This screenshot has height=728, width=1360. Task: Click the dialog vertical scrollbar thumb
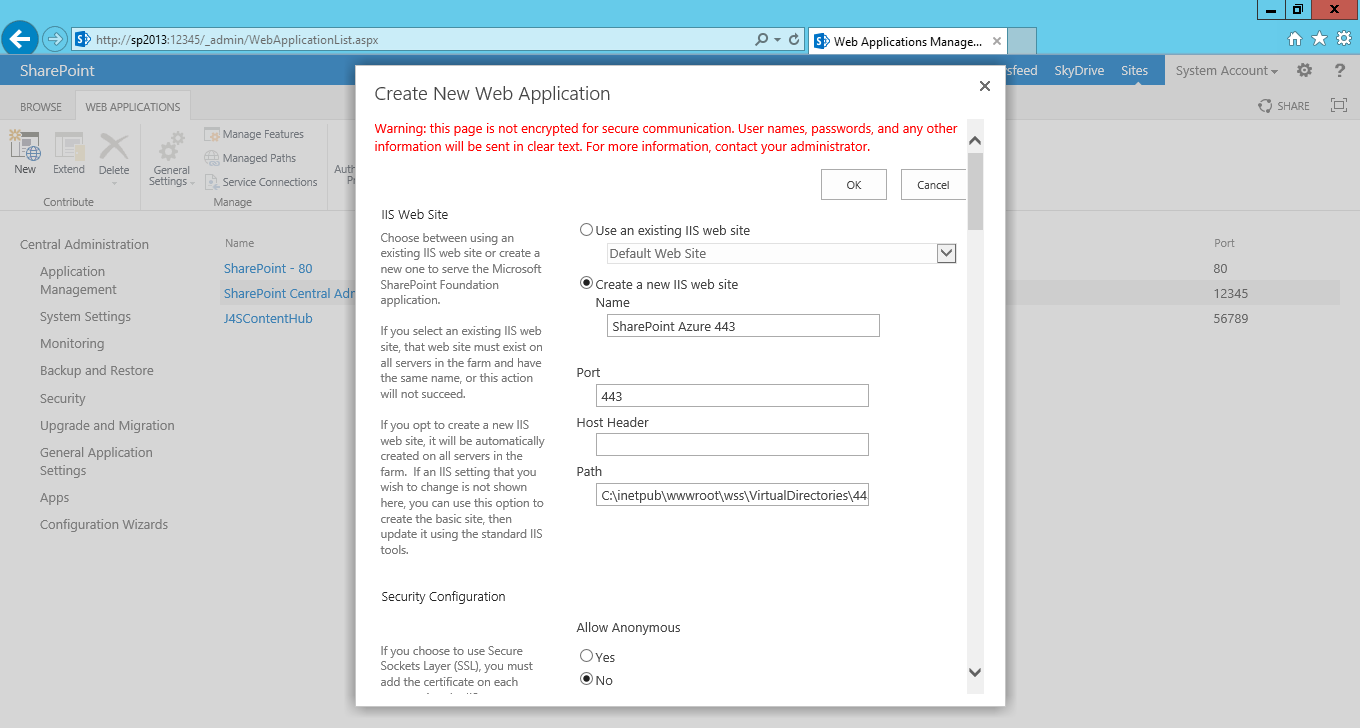click(976, 192)
